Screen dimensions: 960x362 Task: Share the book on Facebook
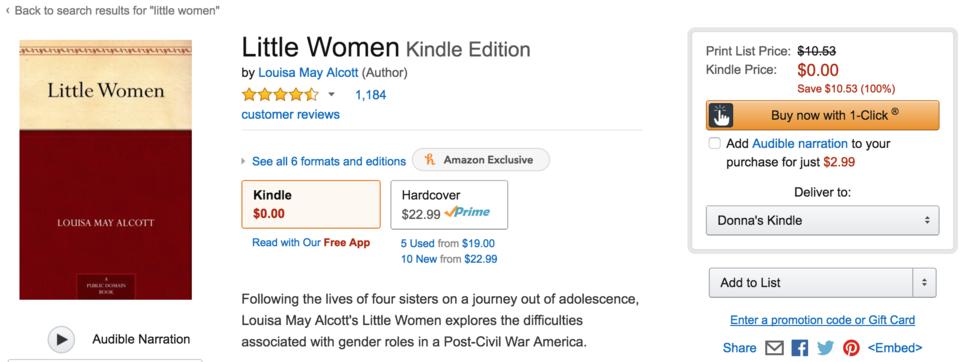pyautogui.click(x=800, y=348)
